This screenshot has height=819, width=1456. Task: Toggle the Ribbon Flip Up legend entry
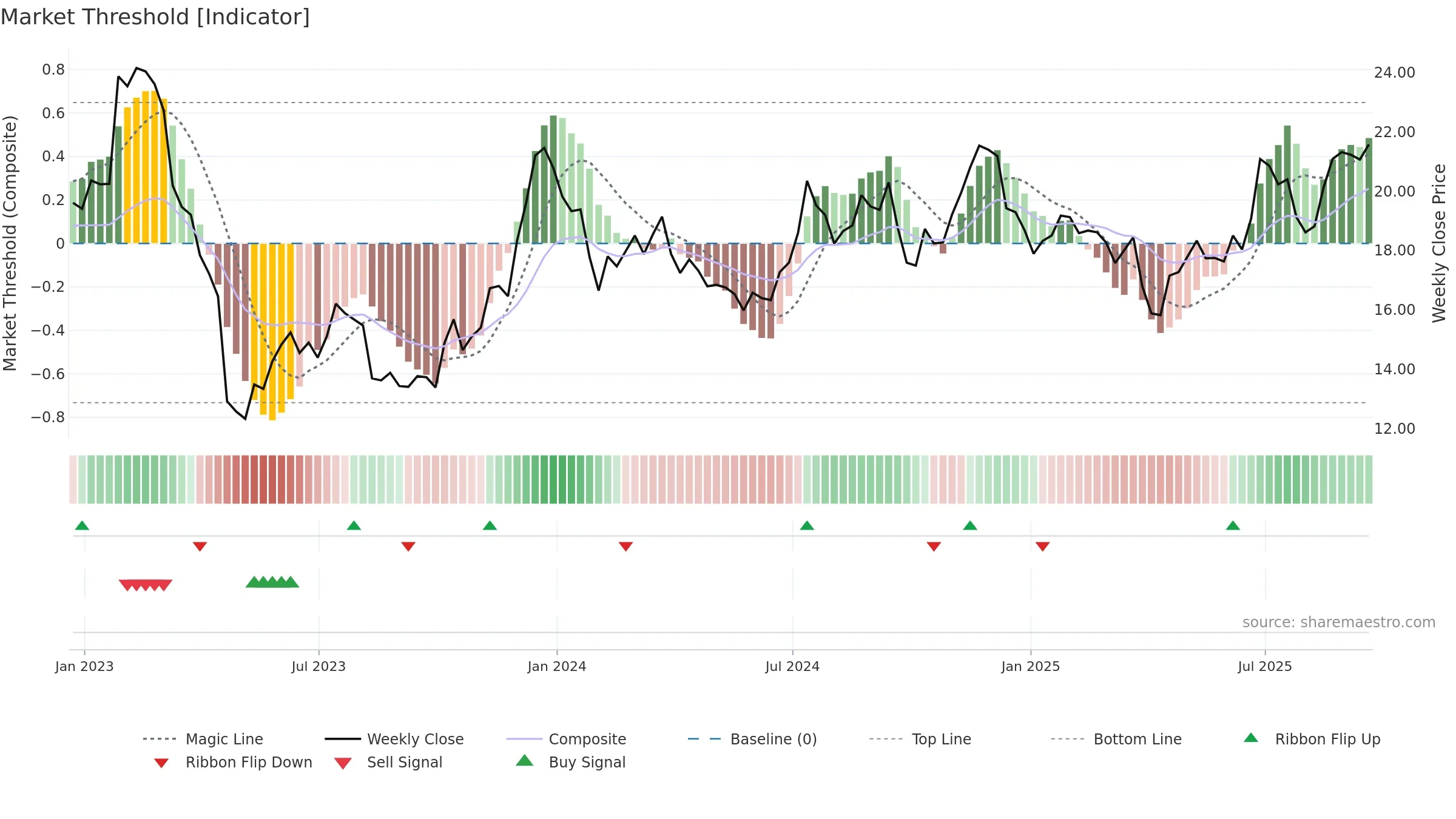pyautogui.click(x=1312, y=739)
